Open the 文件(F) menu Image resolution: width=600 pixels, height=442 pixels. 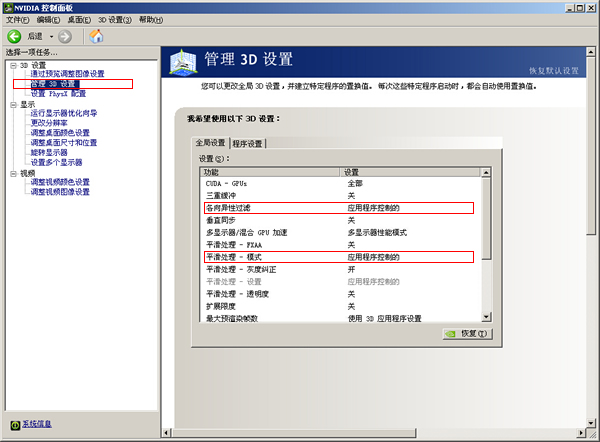click(x=17, y=19)
